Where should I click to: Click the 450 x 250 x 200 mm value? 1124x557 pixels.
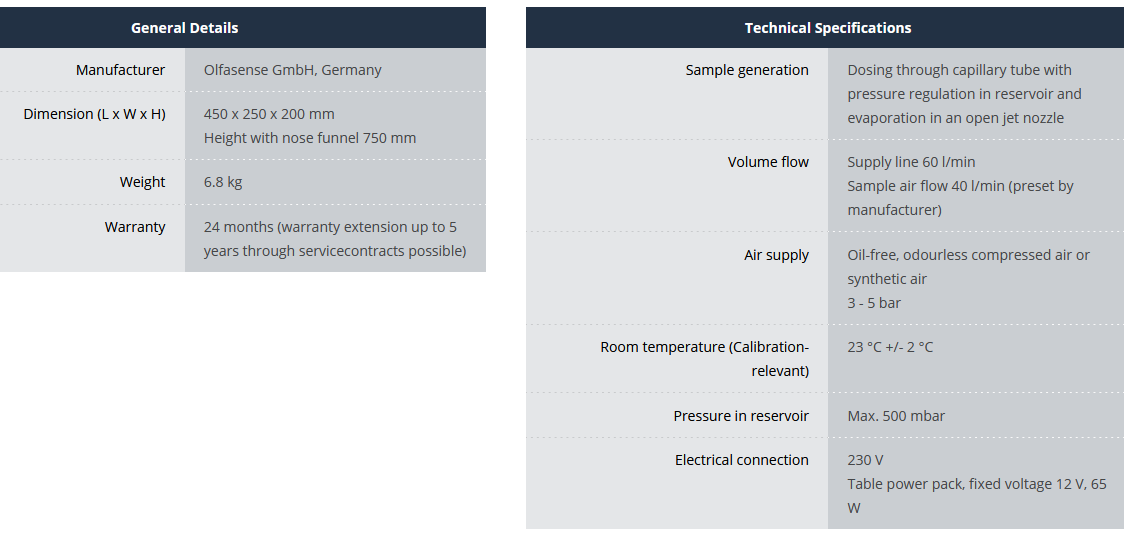coord(269,114)
